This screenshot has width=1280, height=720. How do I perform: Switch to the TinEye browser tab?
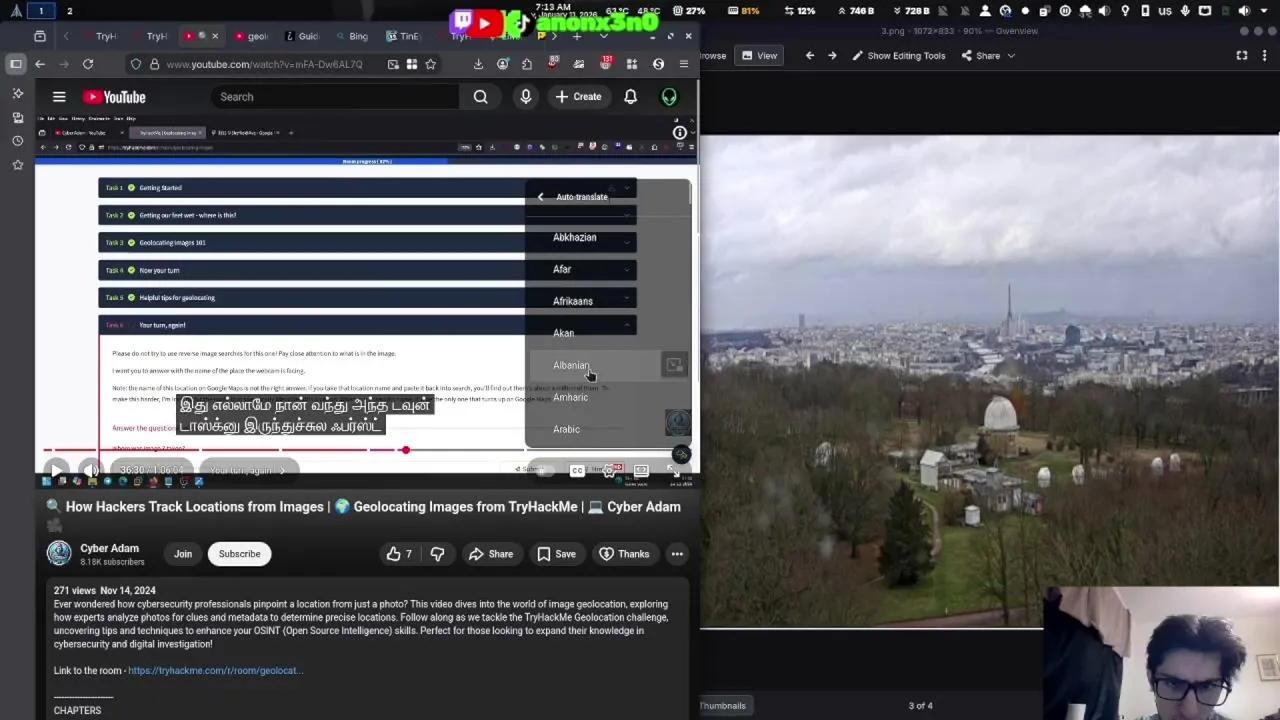pos(404,36)
